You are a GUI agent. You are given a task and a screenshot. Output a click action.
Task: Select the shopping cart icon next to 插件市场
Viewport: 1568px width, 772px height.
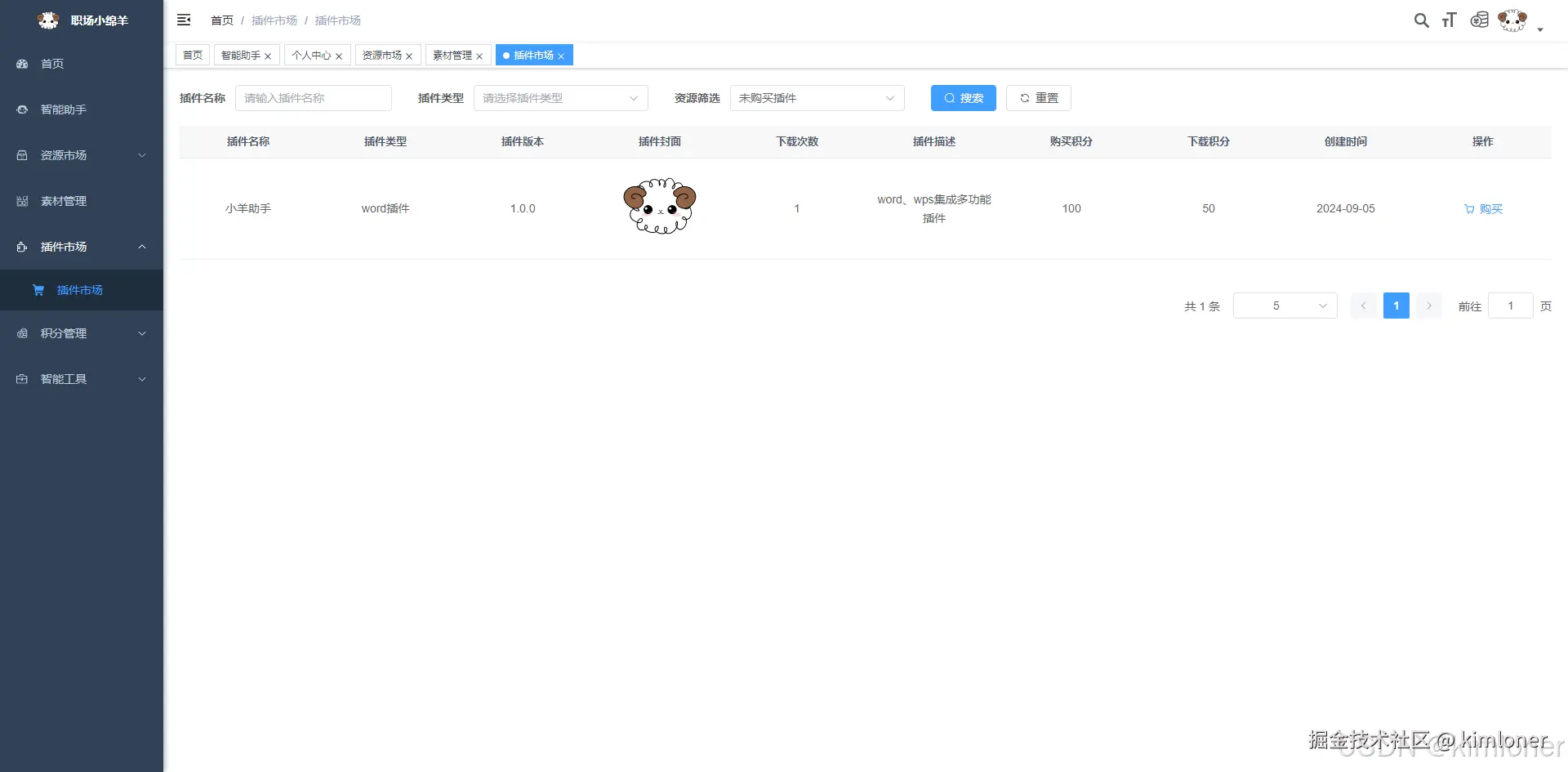pos(38,290)
